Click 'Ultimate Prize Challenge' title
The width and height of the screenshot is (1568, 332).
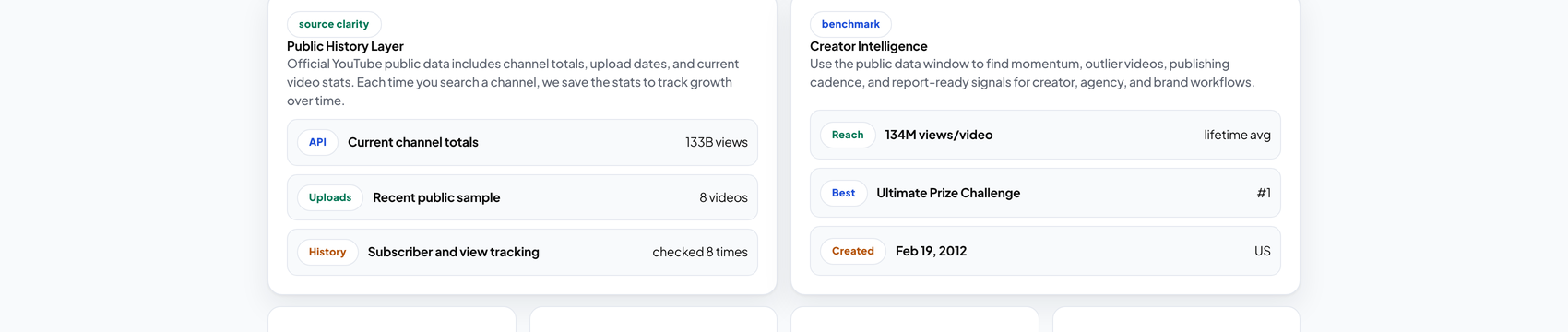(x=948, y=193)
